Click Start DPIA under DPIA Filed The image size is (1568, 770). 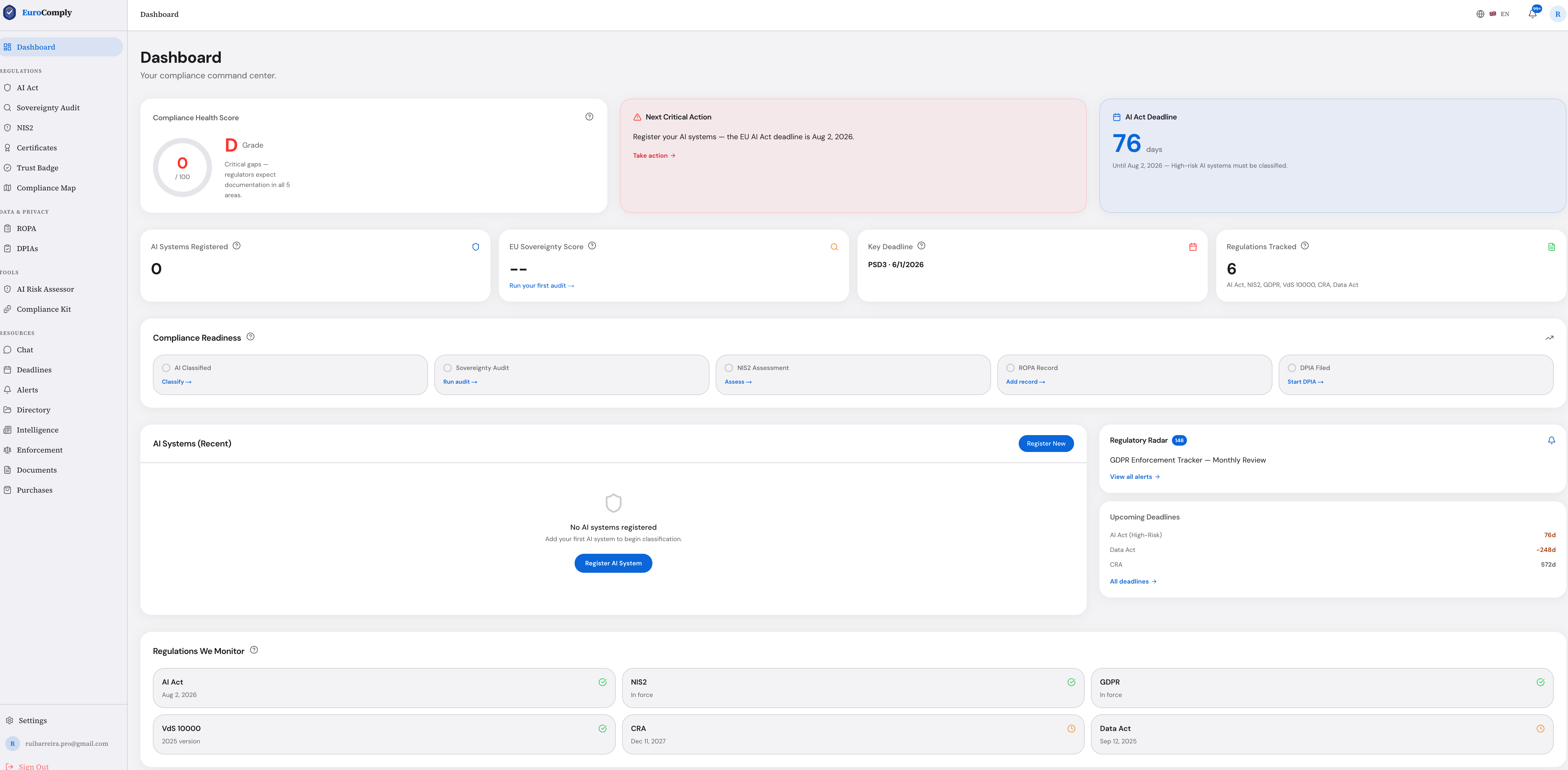[1306, 382]
